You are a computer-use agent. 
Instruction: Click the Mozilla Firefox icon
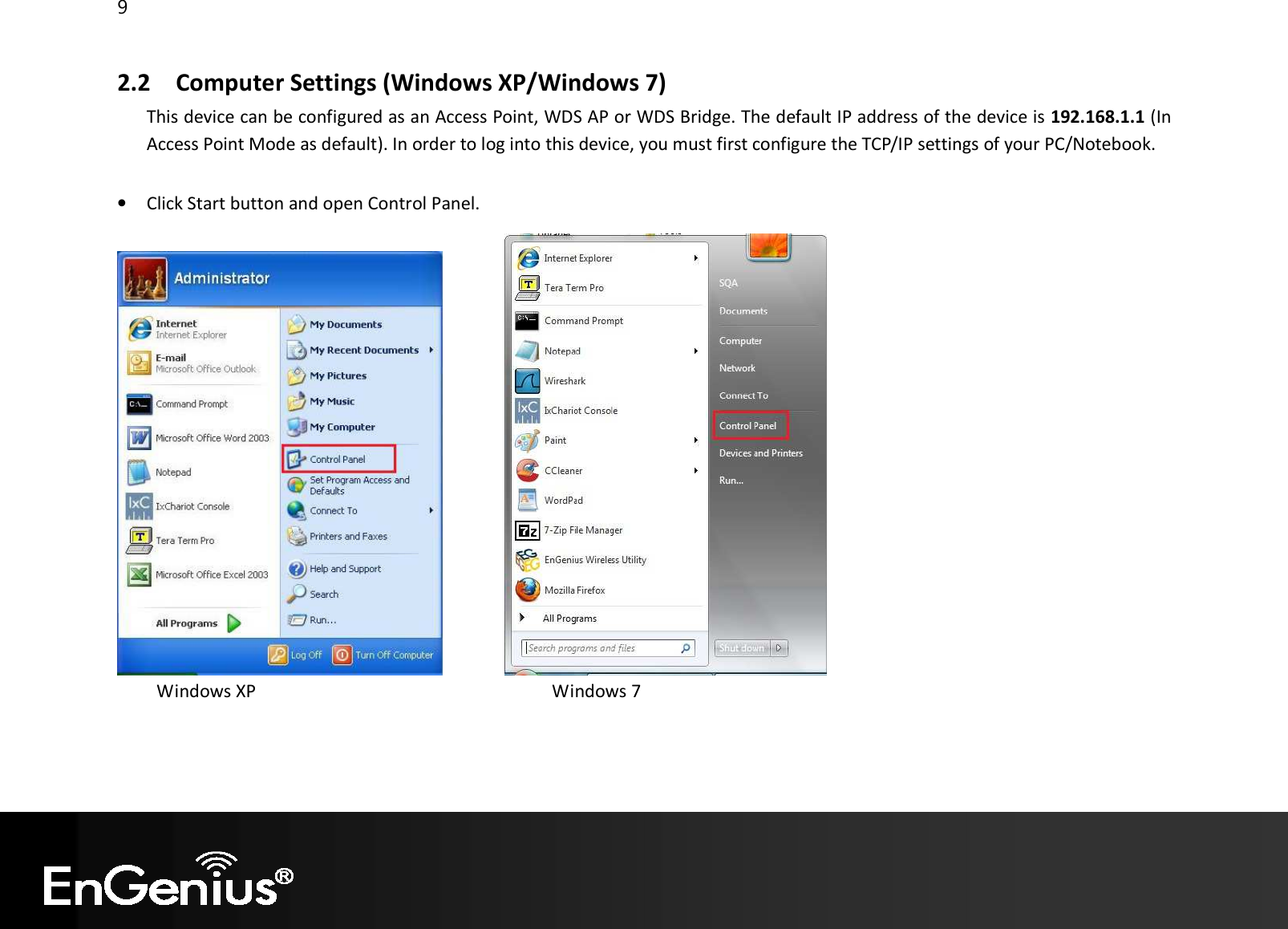(528, 590)
